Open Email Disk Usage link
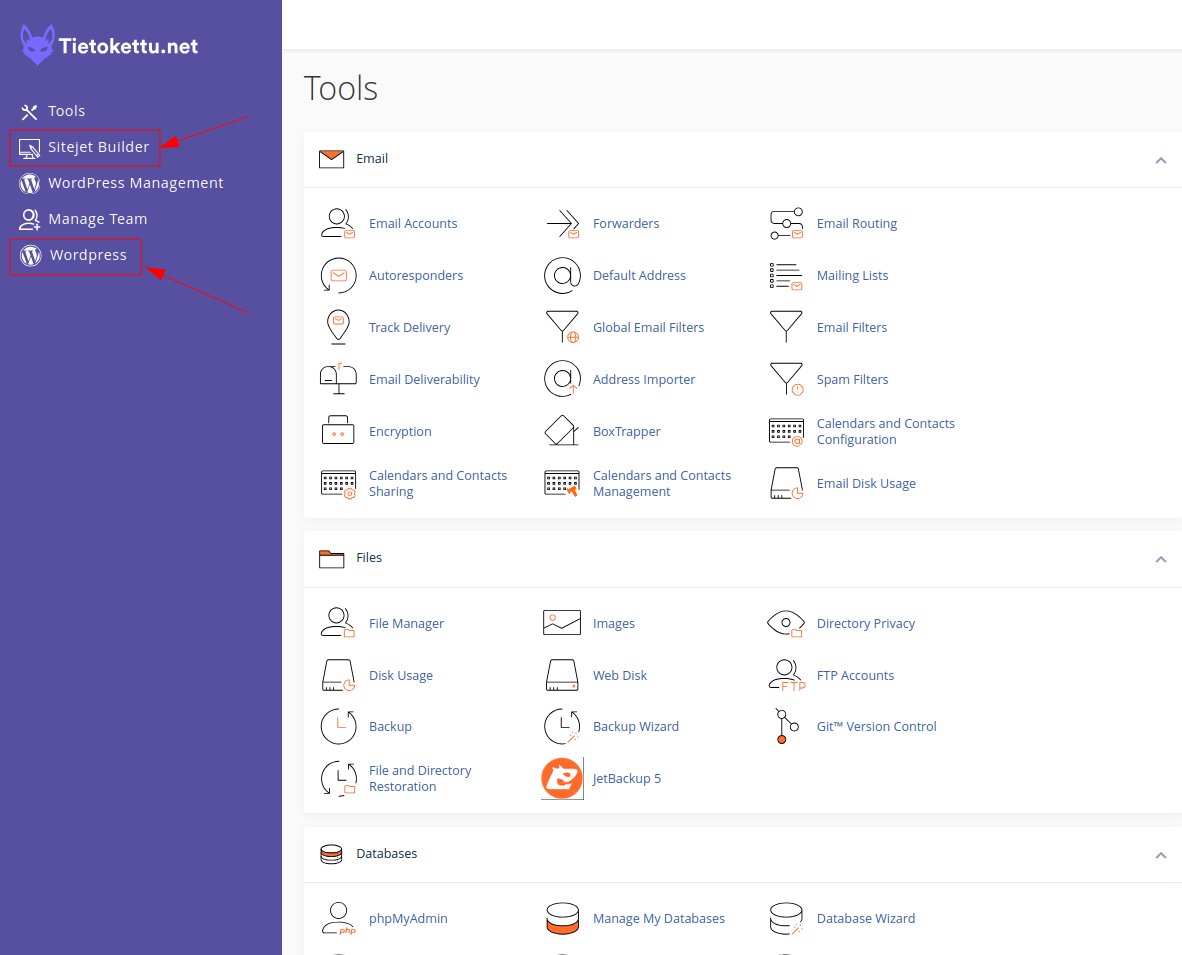1182x955 pixels. (x=866, y=484)
